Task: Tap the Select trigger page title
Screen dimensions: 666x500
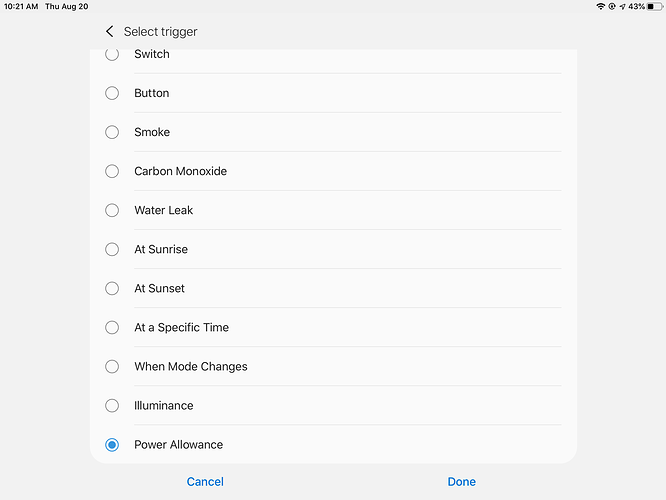Action: pyautogui.click(x=161, y=32)
